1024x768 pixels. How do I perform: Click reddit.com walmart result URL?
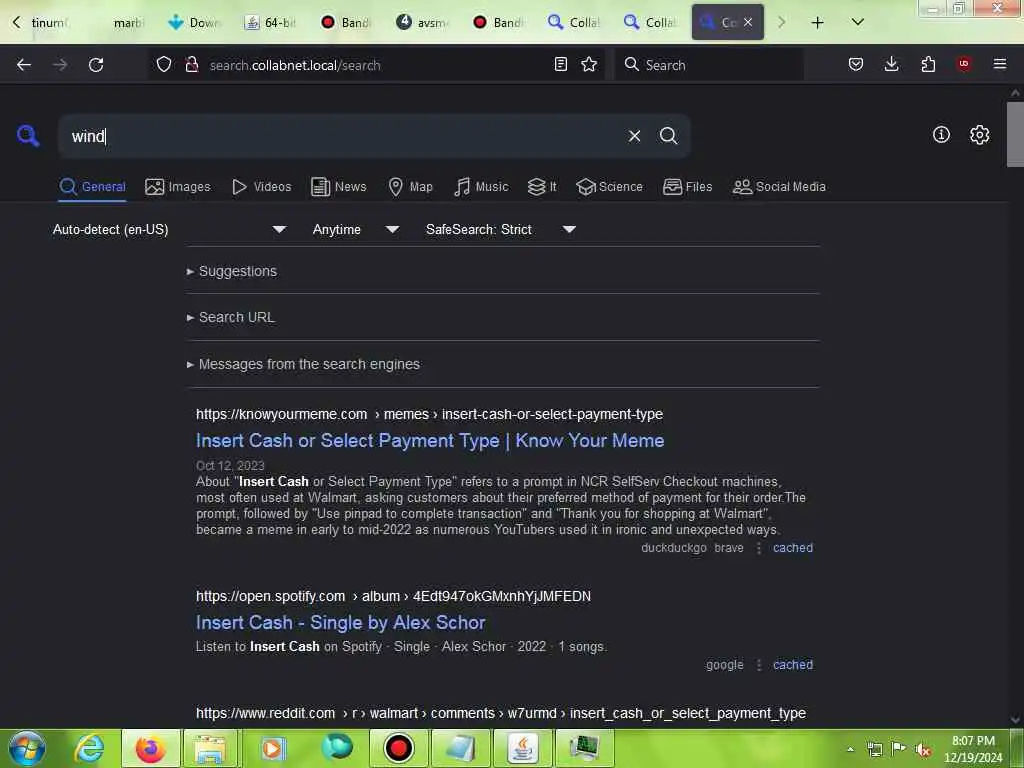point(501,713)
